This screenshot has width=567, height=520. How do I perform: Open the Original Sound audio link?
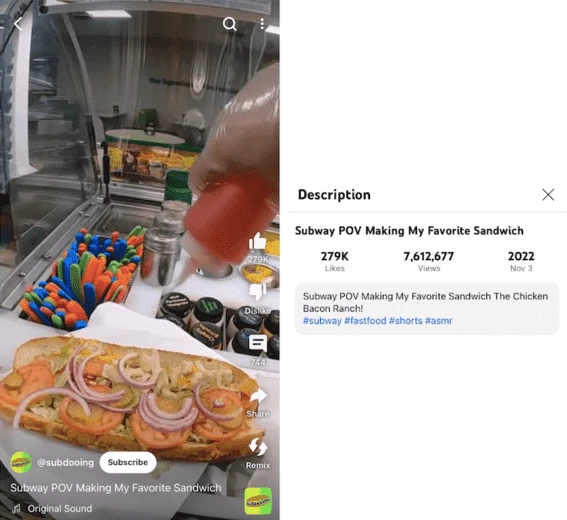tap(60, 508)
